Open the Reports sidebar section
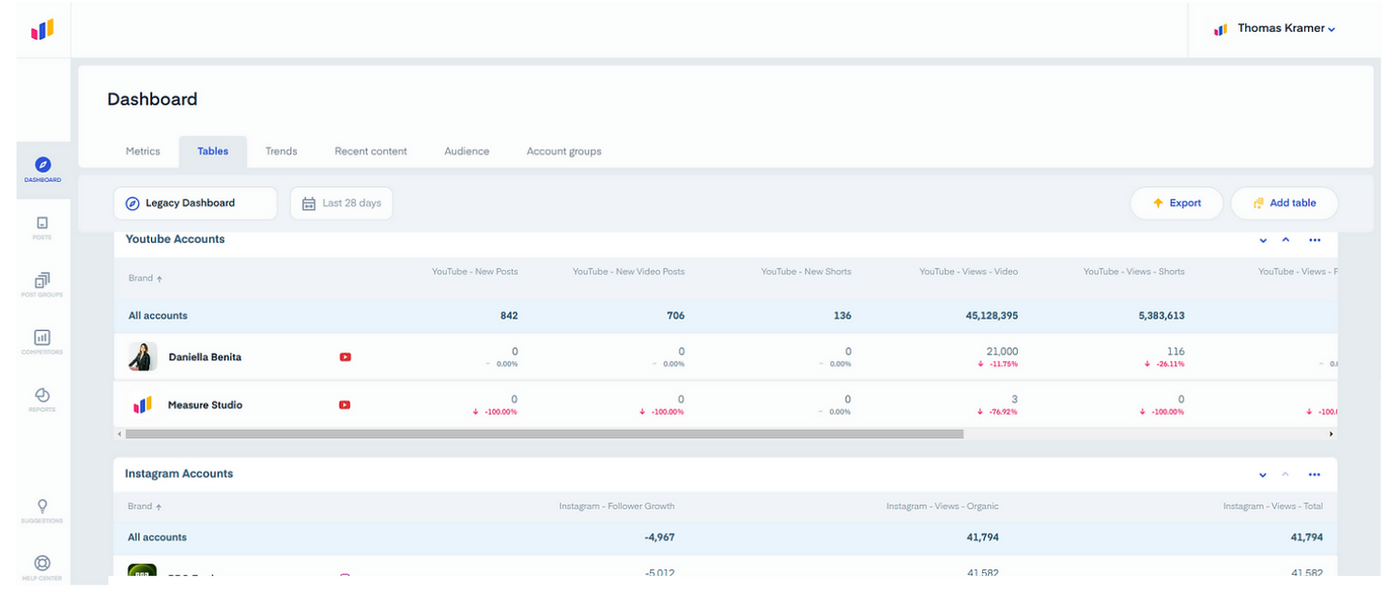This screenshot has height=604, width=1400. (x=43, y=399)
